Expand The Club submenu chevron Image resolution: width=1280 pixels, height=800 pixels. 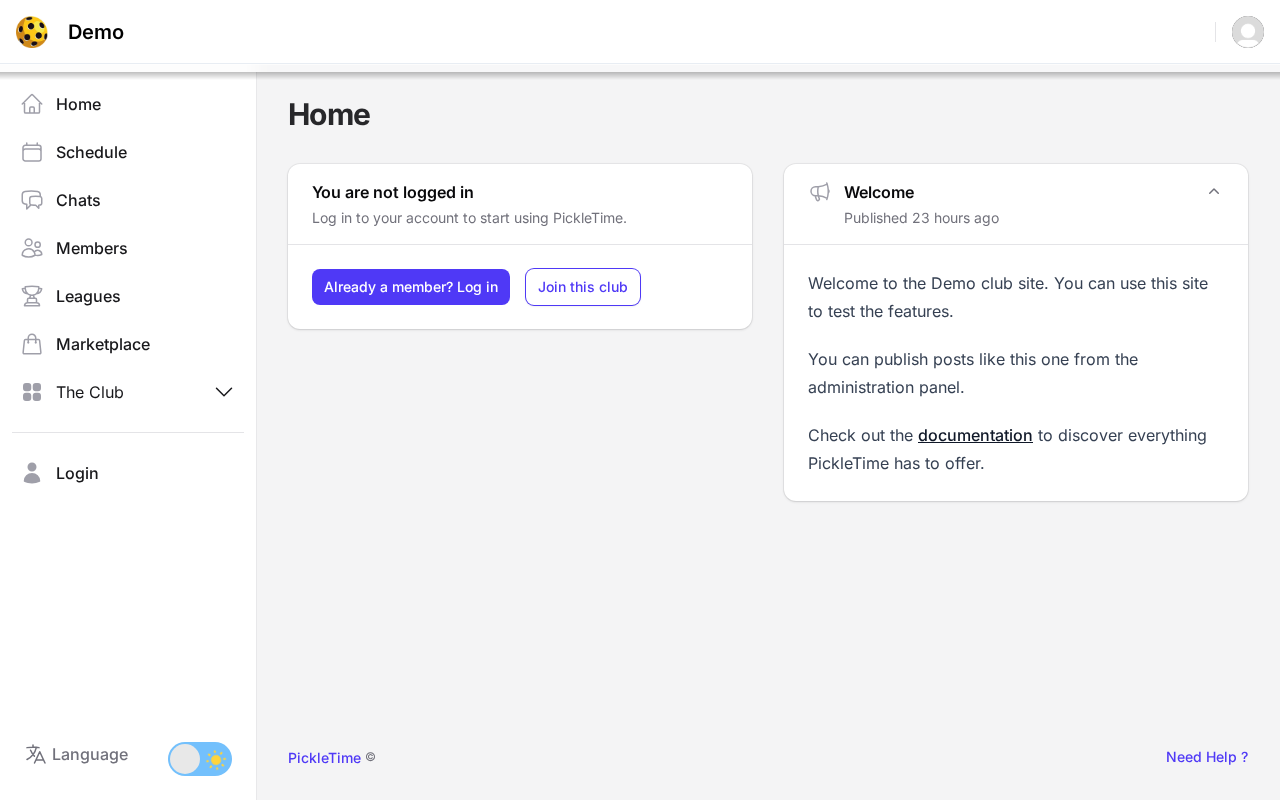pyautogui.click(x=224, y=392)
